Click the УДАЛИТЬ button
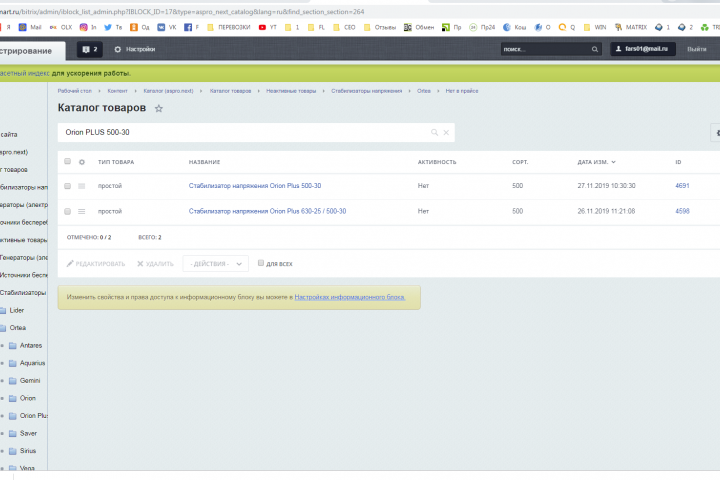 [x=155, y=264]
